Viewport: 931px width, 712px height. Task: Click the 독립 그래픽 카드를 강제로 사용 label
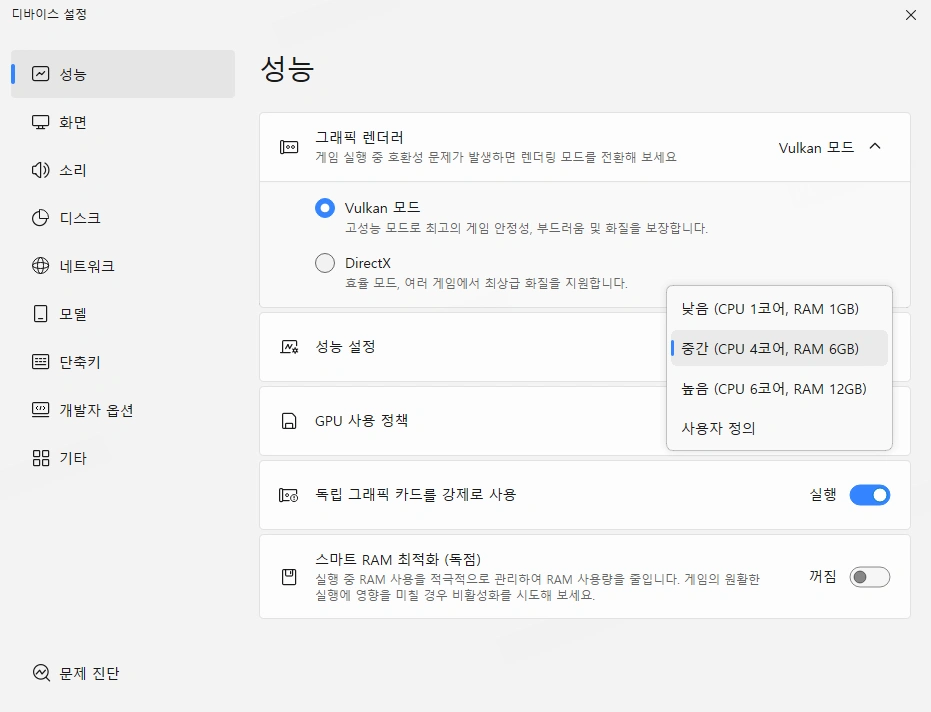pyautogui.click(x=416, y=494)
